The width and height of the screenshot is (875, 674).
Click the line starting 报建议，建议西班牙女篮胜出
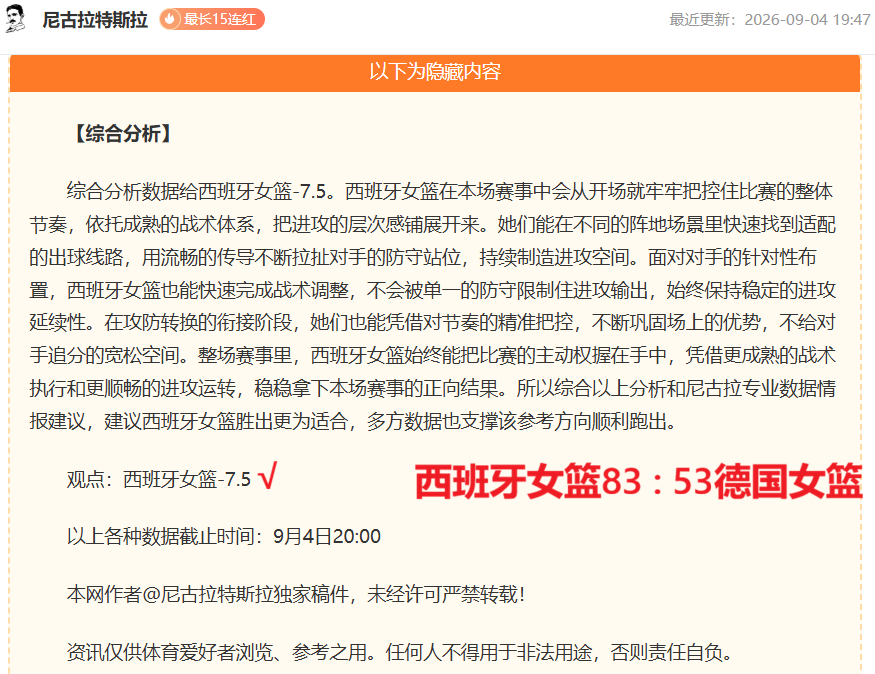click(x=353, y=421)
